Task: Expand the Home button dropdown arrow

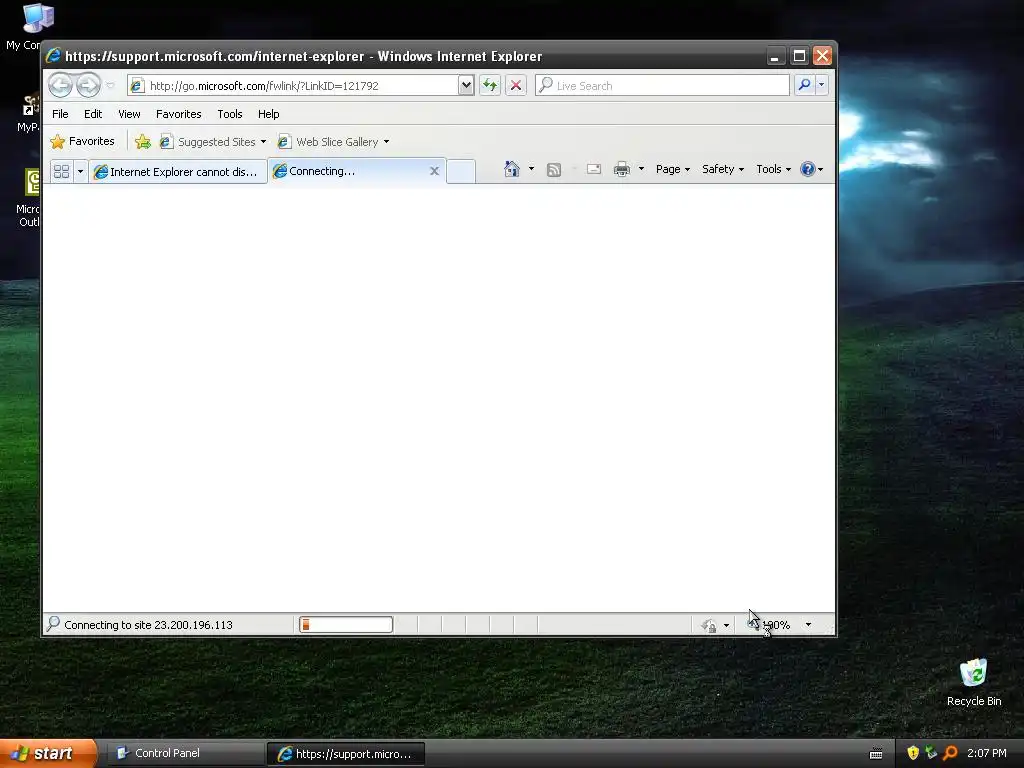Action: click(x=531, y=170)
